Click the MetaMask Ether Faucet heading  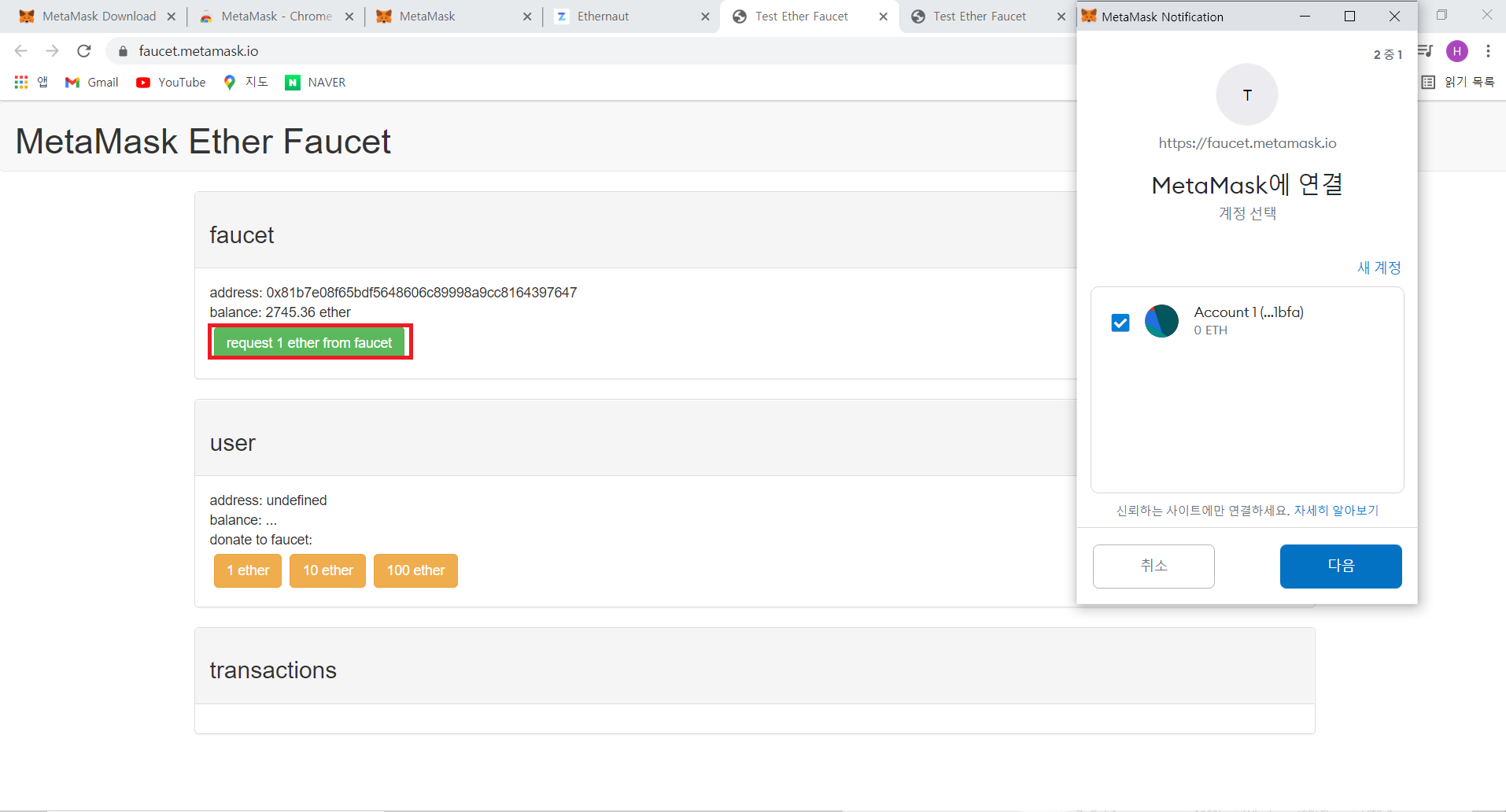[203, 142]
